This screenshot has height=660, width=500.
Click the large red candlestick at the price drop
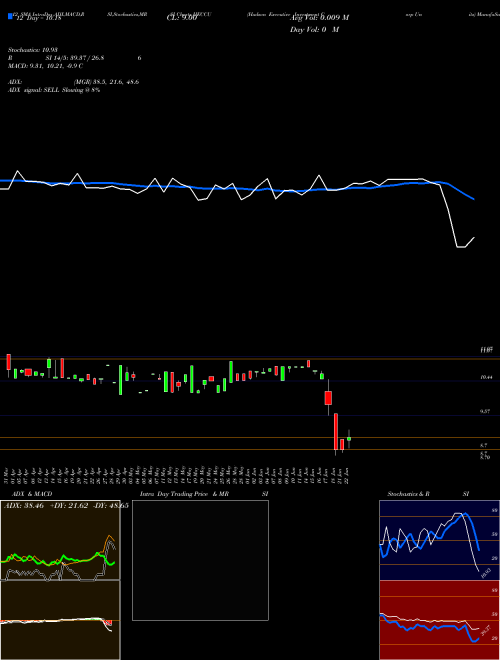336,432
